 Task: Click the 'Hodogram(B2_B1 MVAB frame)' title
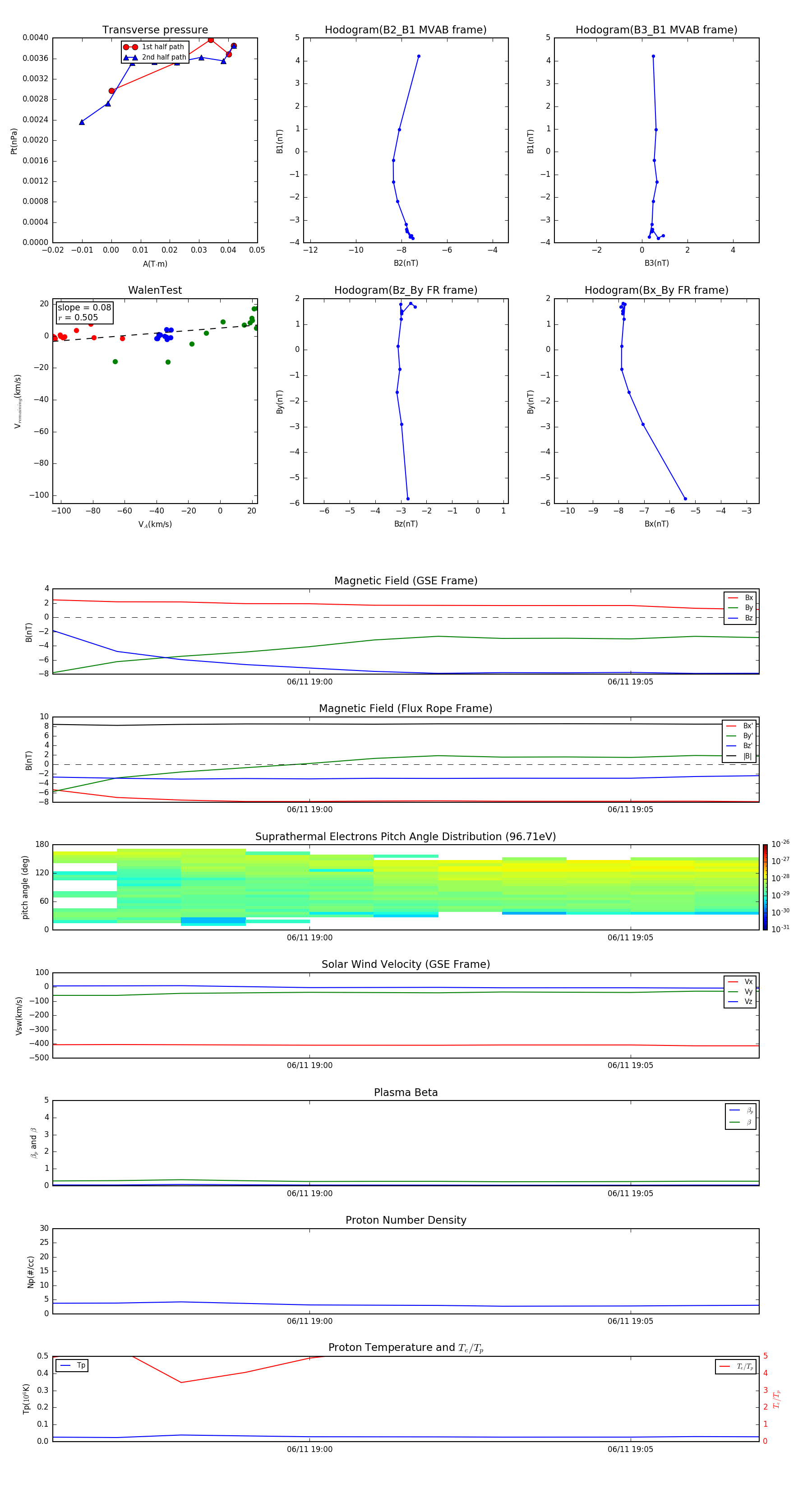point(406,30)
